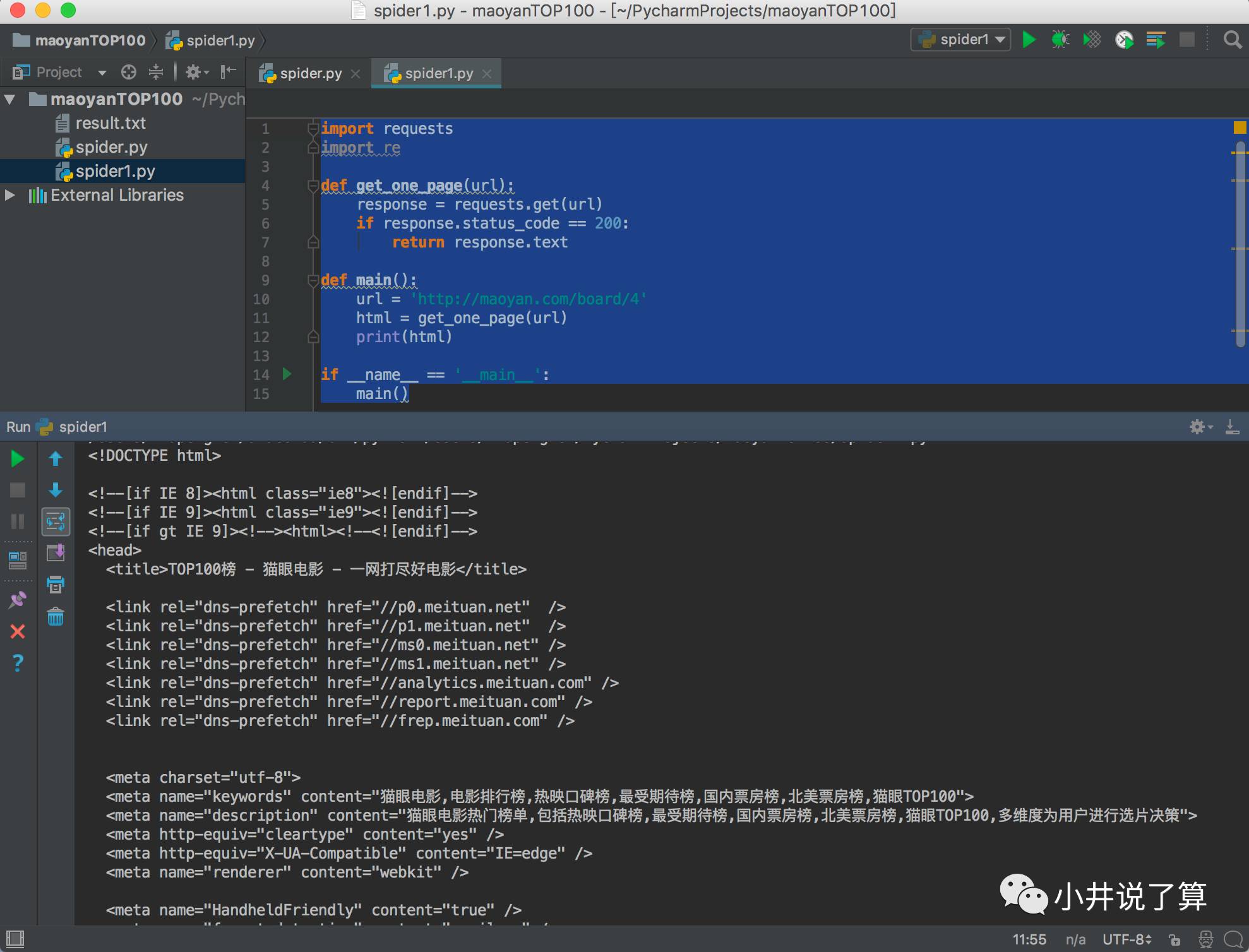Viewport: 1249px width, 952px height.
Task: Toggle soft-wrap in Run console
Action: [x=56, y=521]
